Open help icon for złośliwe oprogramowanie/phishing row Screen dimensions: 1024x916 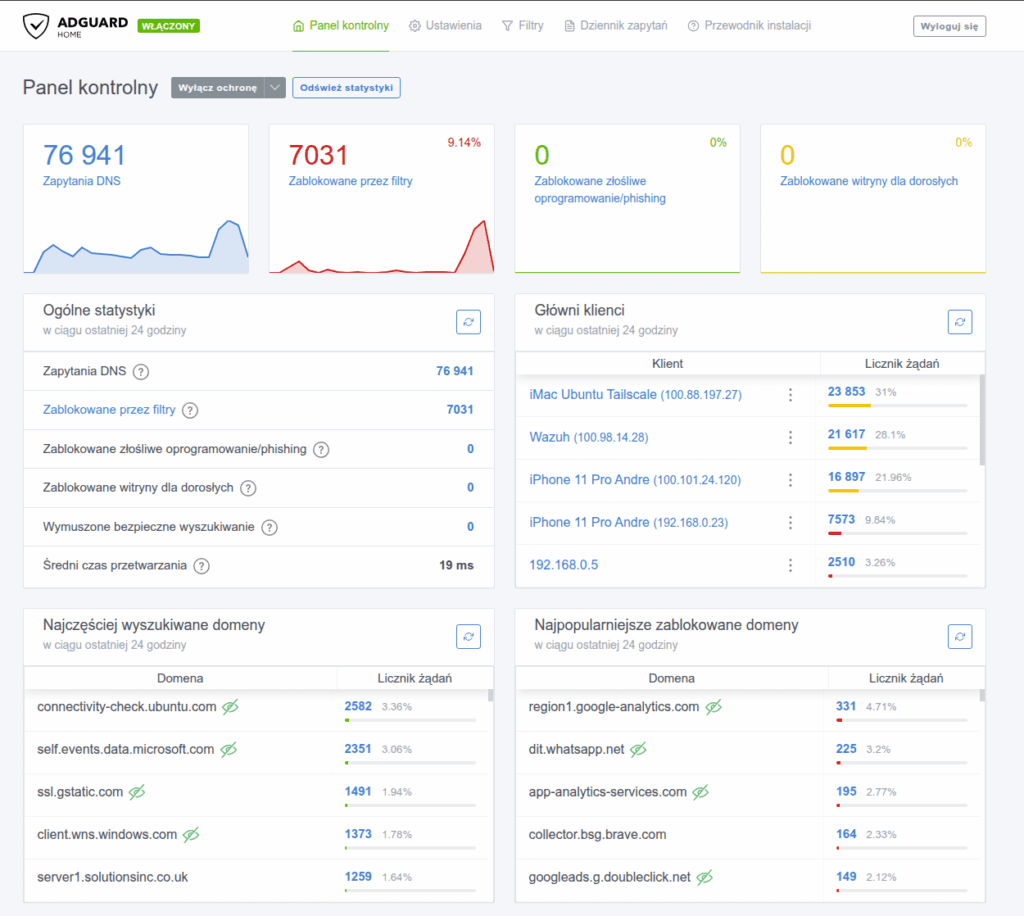pos(321,449)
